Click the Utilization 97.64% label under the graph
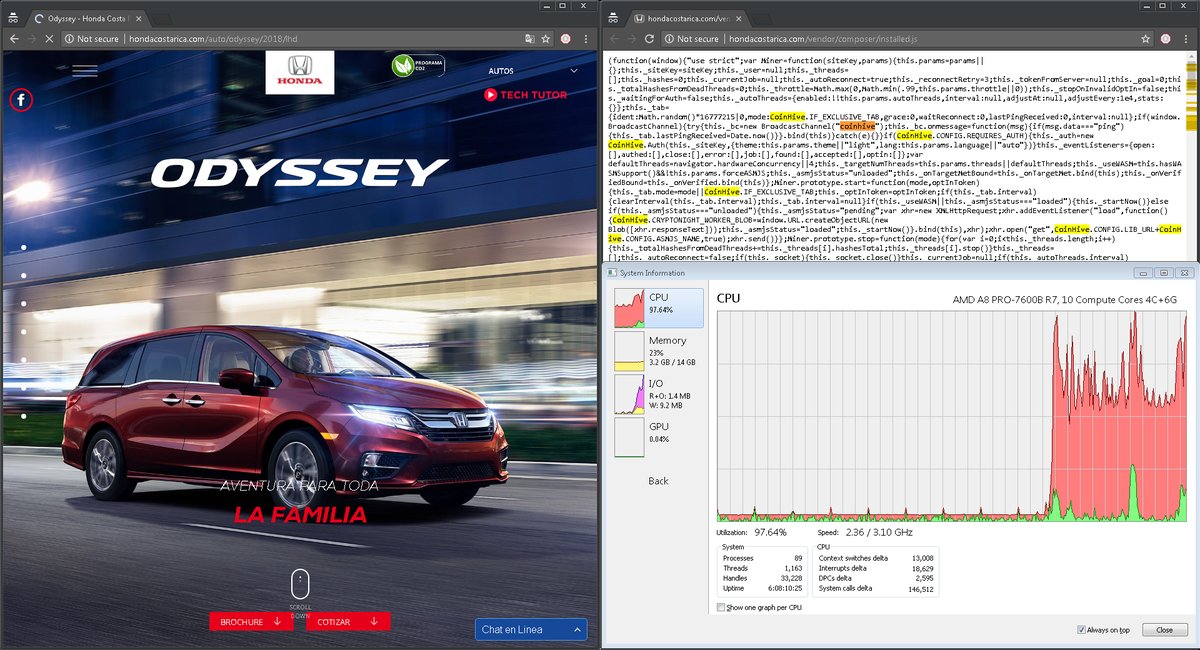 (x=752, y=532)
